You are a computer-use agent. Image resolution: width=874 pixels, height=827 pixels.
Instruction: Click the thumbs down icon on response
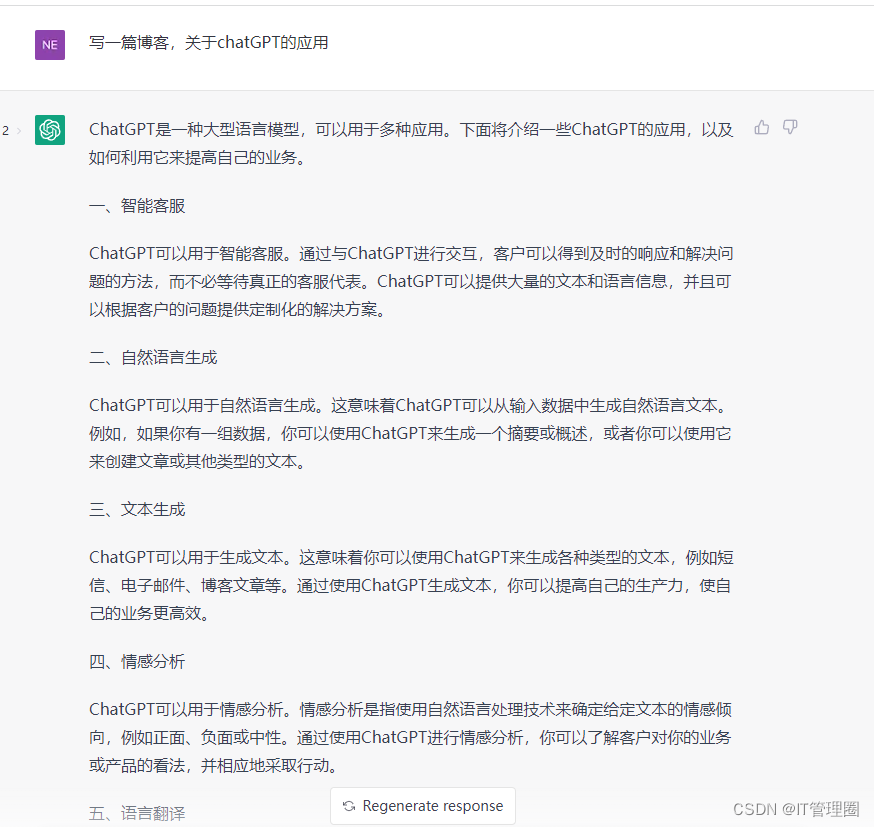point(790,128)
